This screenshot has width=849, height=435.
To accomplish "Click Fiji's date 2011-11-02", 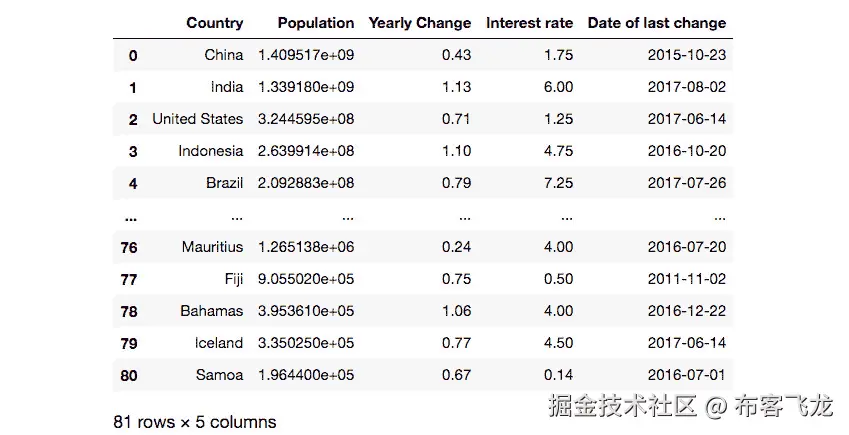I will click(685, 279).
